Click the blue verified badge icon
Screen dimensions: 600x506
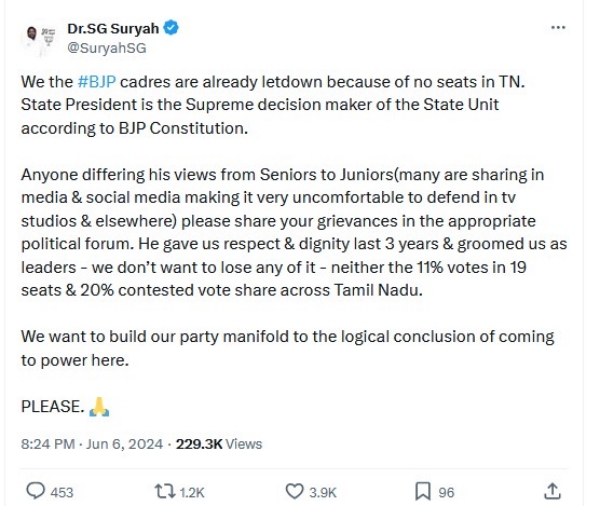(x=171, y=29)
